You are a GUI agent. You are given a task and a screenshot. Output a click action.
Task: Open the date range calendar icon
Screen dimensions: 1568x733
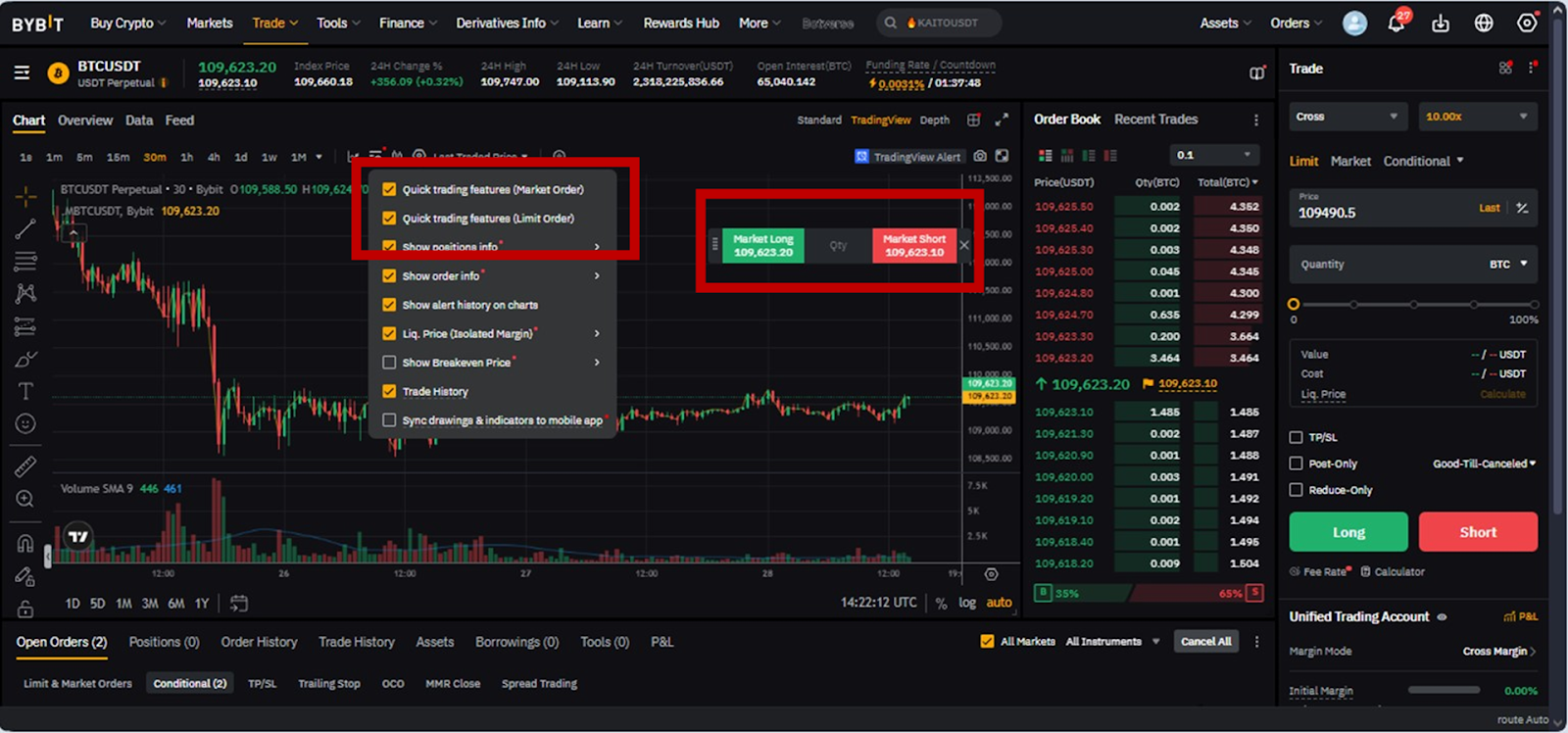point(239,604)
